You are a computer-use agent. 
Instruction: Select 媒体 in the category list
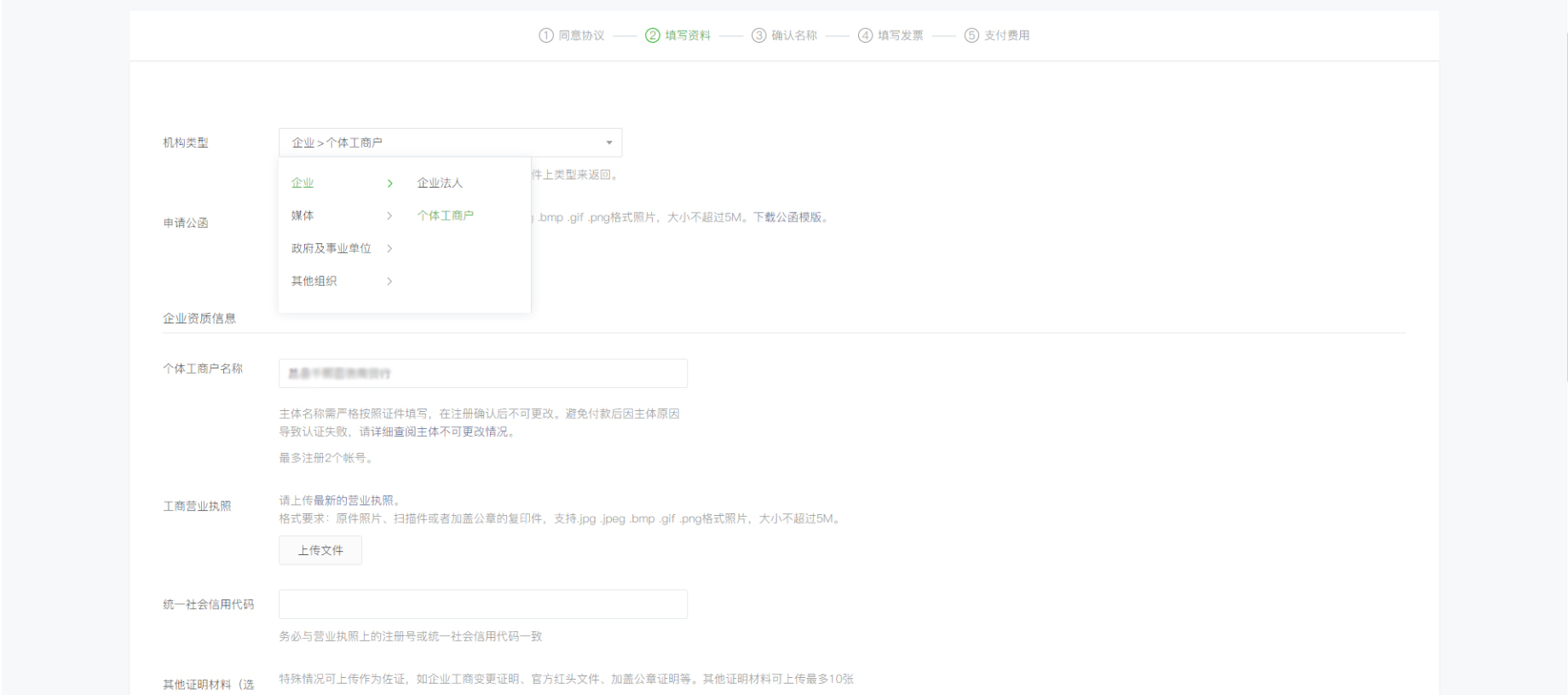point(303,216)
